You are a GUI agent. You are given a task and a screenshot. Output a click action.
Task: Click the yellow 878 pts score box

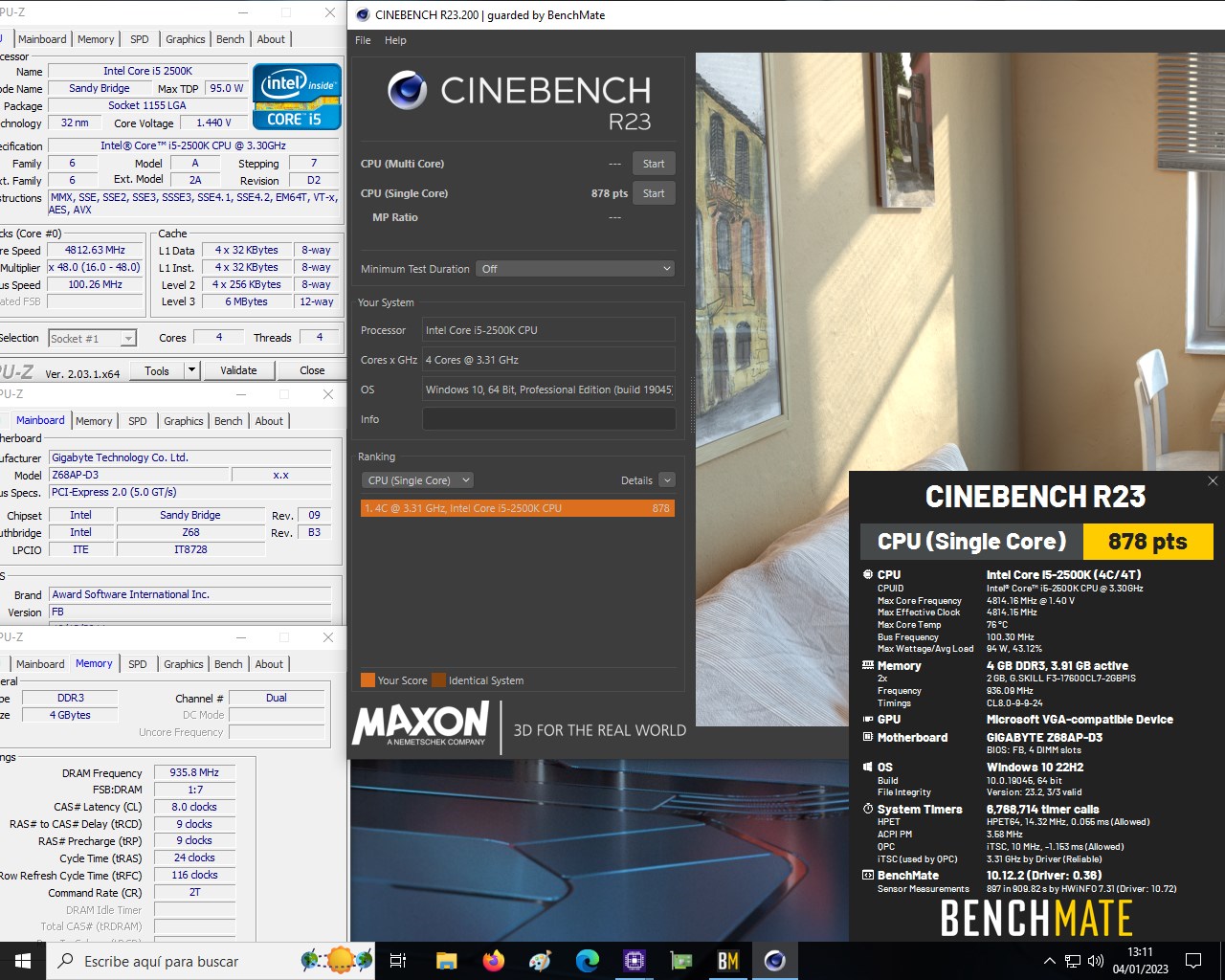pyautogui.click(x=1147, y=542)
